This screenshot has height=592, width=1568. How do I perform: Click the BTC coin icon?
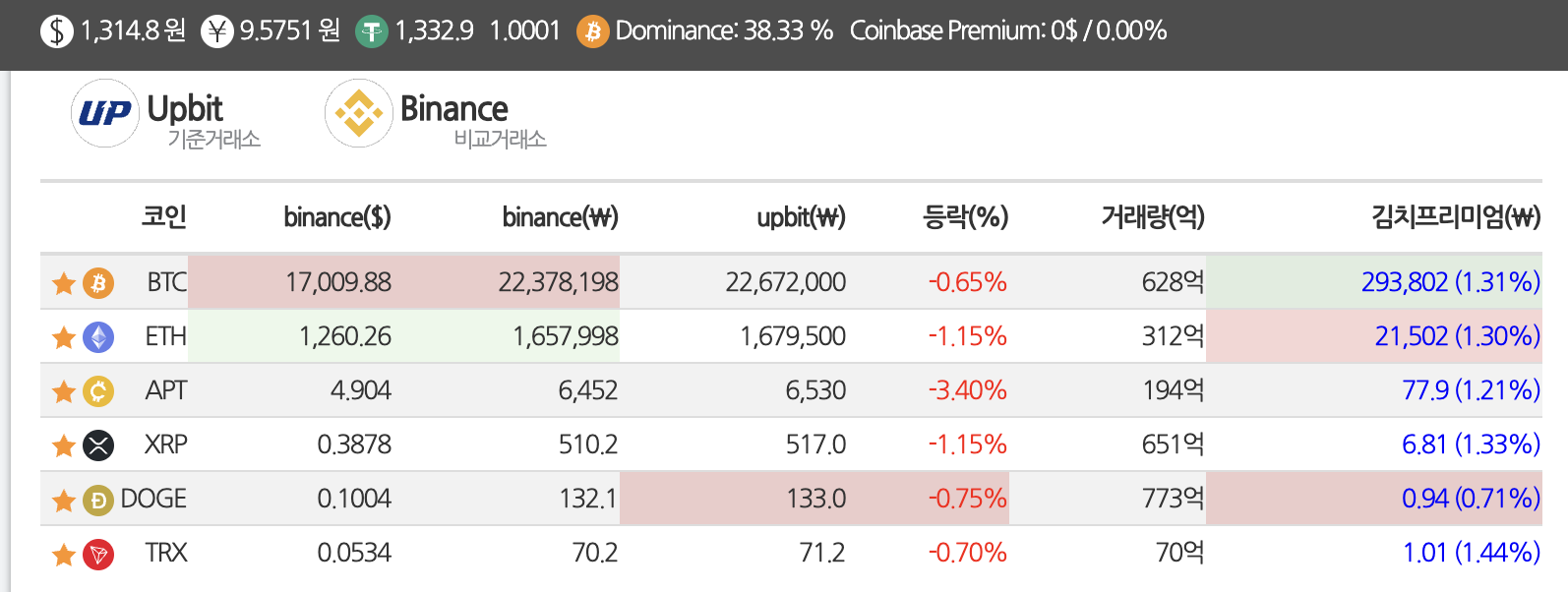[98, 283]
